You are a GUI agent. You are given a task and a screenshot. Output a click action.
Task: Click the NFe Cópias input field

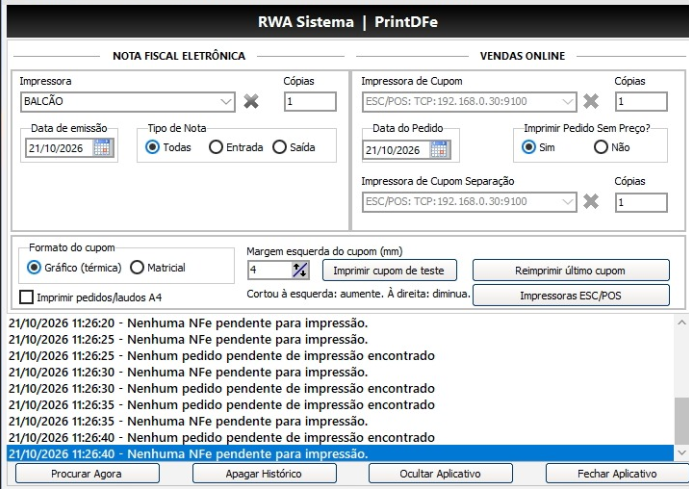pos(310,101)
